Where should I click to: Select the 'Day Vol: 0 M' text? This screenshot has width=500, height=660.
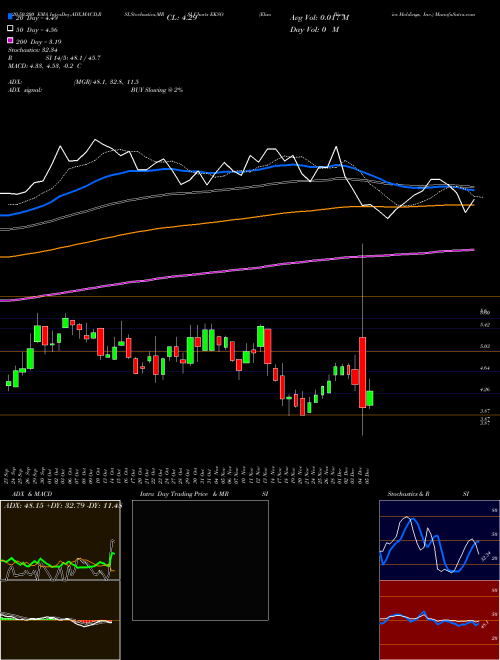tap(314, 29)
